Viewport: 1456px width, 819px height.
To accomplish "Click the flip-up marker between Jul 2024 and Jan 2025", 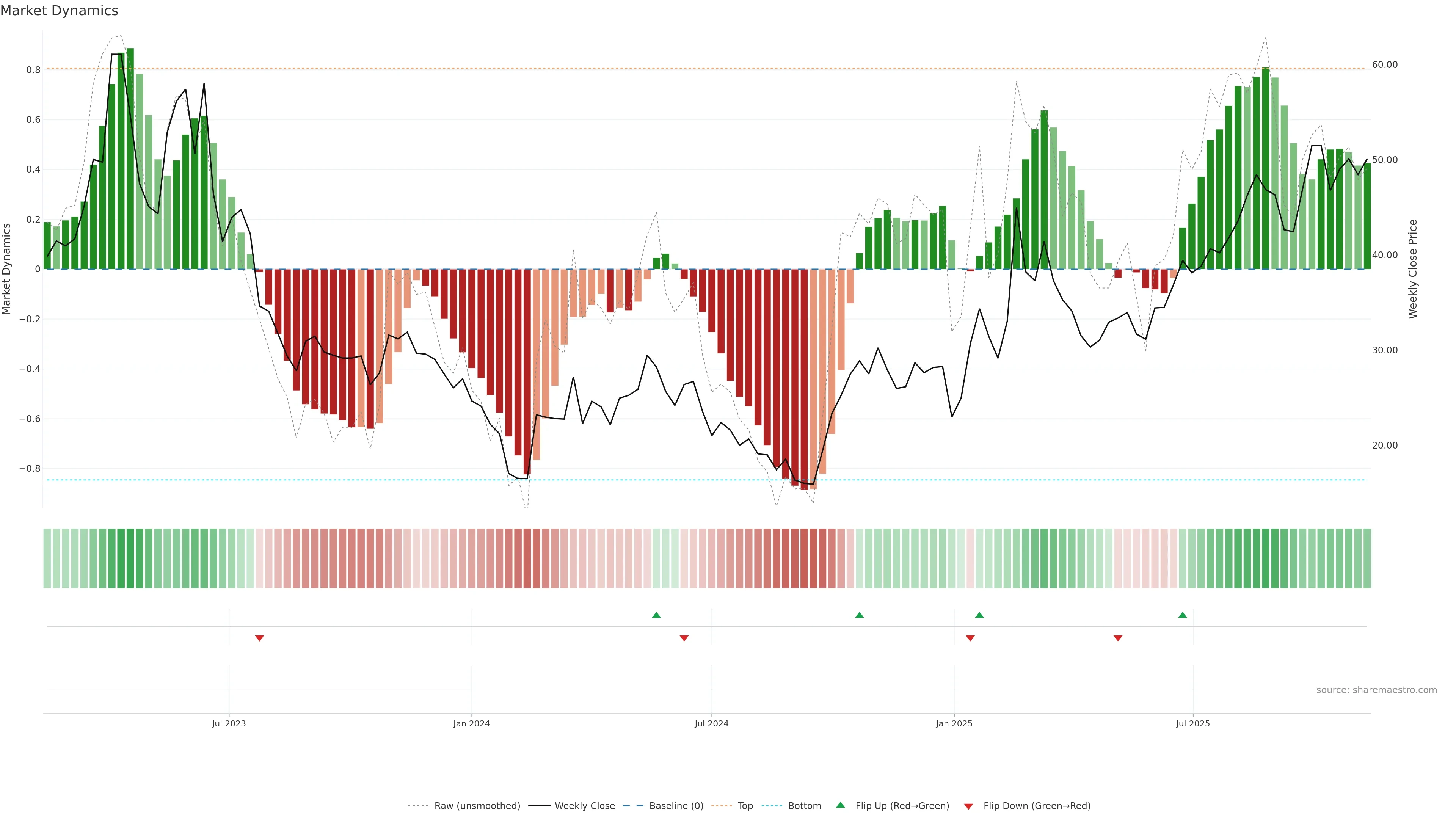I will [859, 615].
